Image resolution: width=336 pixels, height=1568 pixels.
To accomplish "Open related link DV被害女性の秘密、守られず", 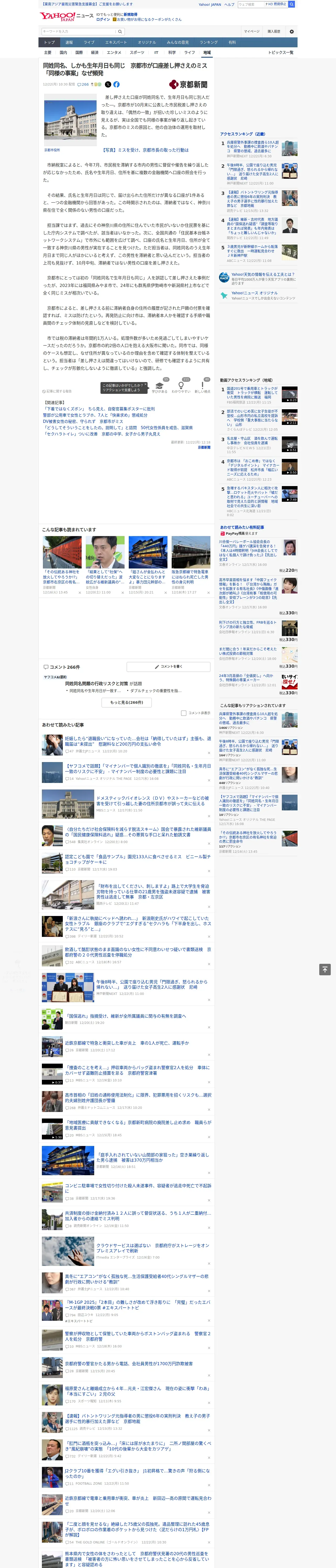I will point(82,421).
